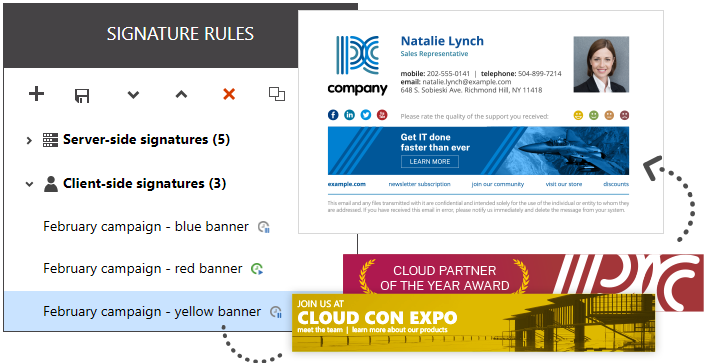Move rule down with the down arrow
710x363 pixels.
[133, 95]
